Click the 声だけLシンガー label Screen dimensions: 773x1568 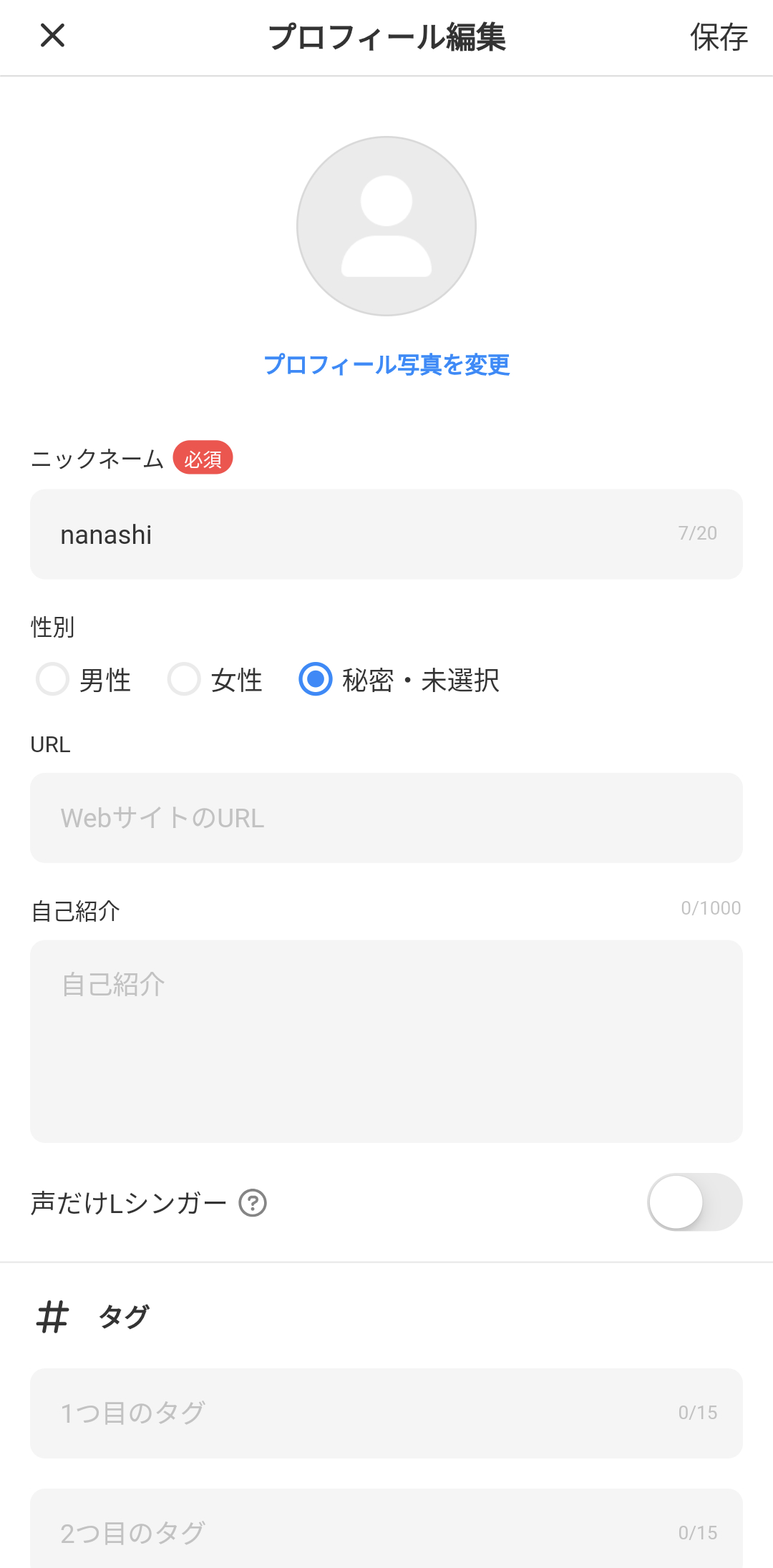129,1203
